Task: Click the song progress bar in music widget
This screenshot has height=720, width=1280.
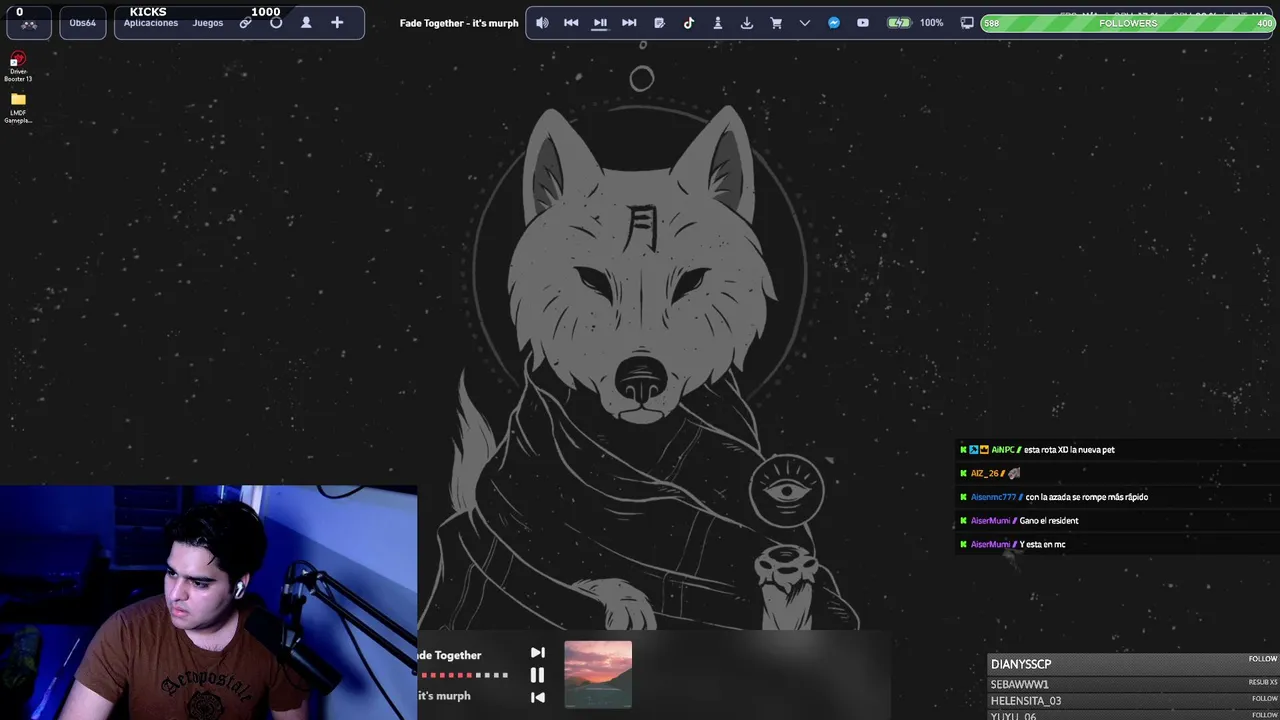Action: coord(464,675)
